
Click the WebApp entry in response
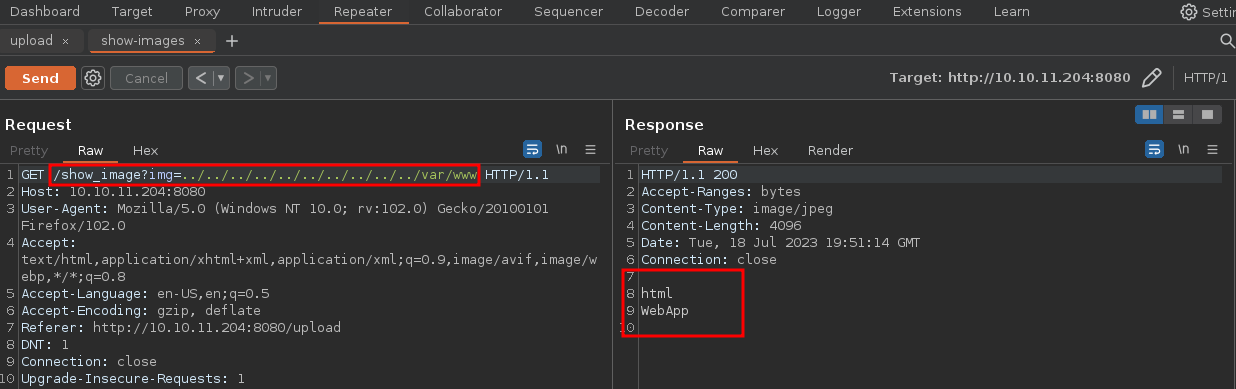[x=665, y=311]
